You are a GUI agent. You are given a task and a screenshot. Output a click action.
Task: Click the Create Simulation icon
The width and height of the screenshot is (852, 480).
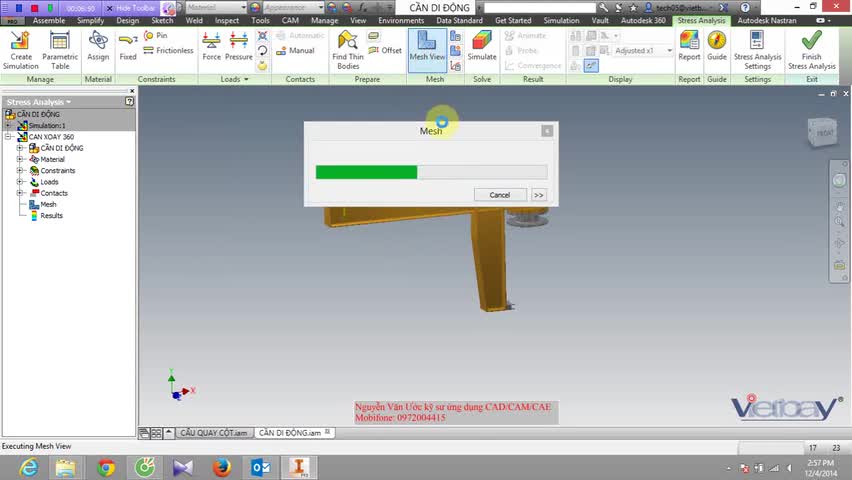[21, 50]
